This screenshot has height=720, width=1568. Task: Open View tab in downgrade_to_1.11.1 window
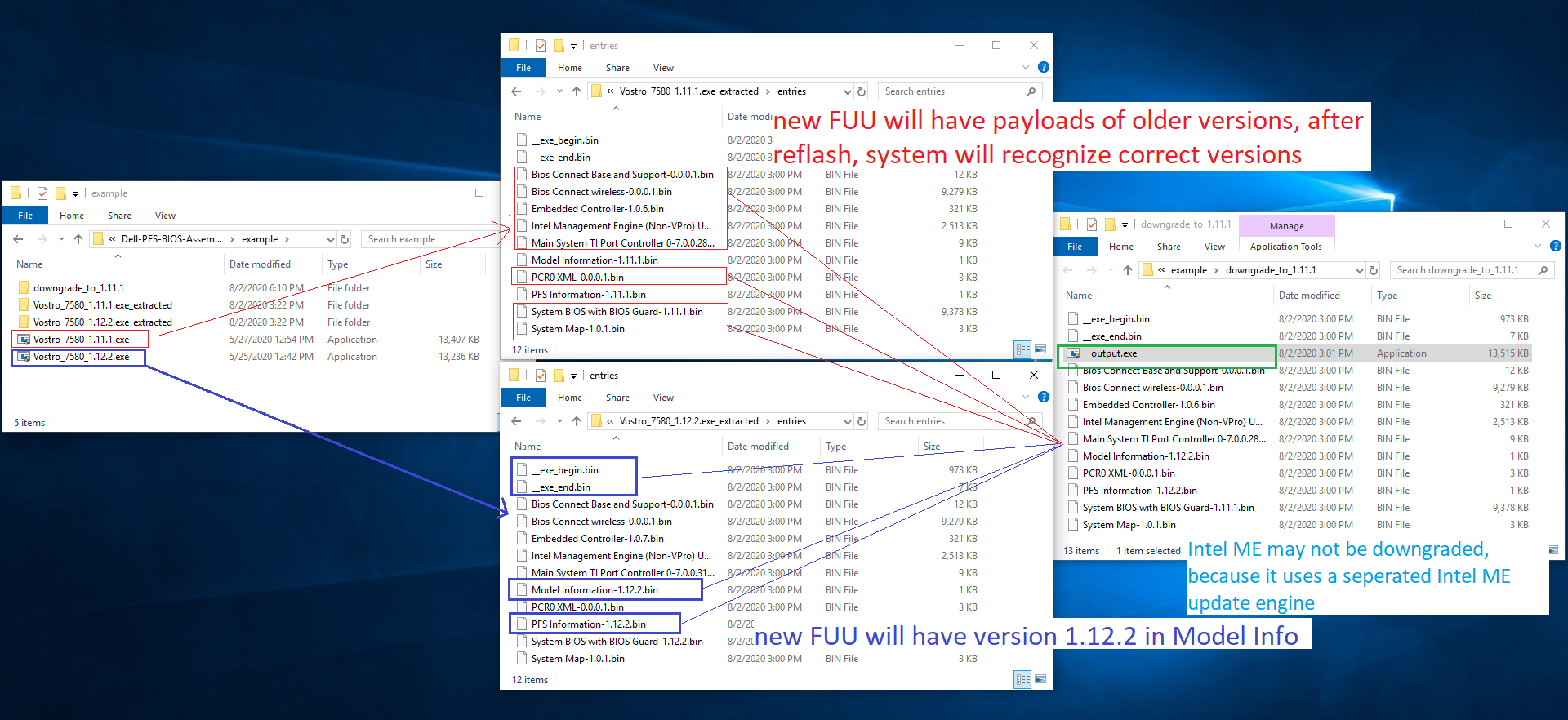coord(1214,247)
